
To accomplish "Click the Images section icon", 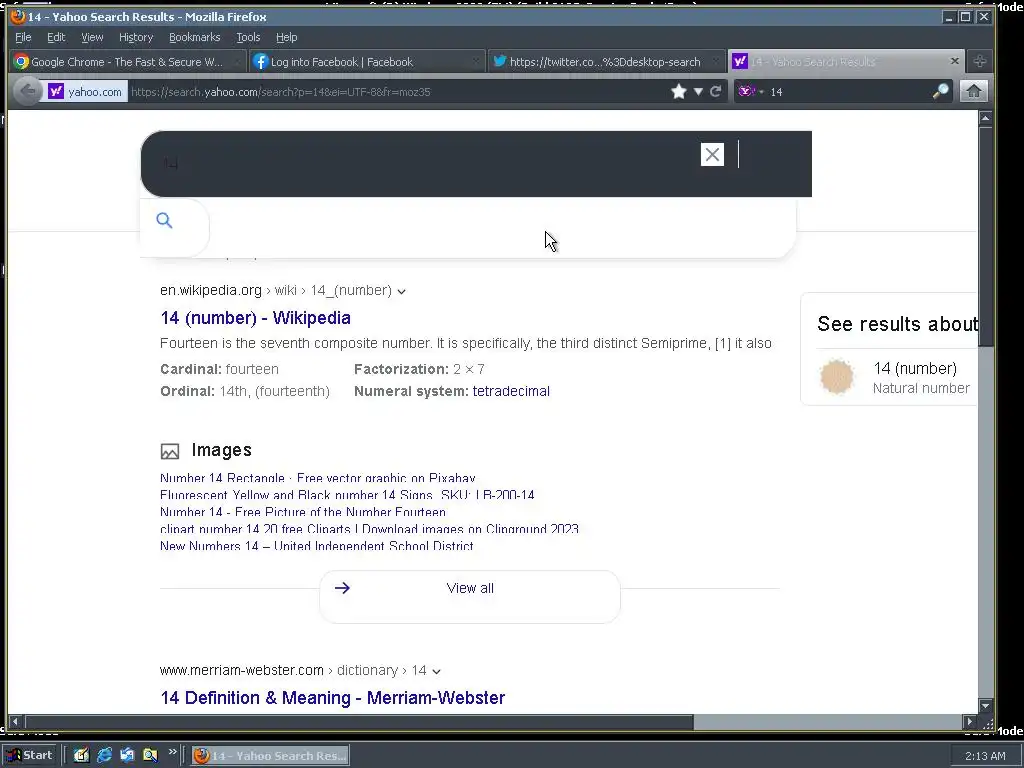I will pyautogui.click(x=170, y=451).
